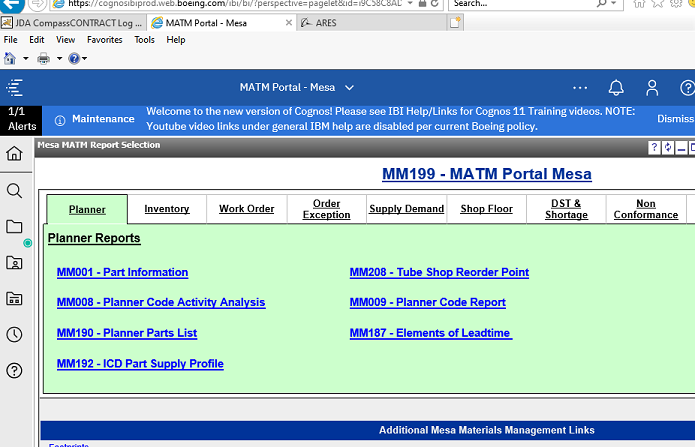This screenshot has width=695, height=447.
Task: Click the browser Home toolbar icon
Action: pos(10,58)
